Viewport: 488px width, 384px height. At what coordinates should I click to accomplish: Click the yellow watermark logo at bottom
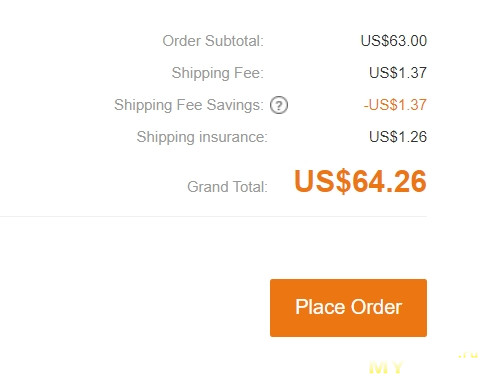(x=386, y=368)
